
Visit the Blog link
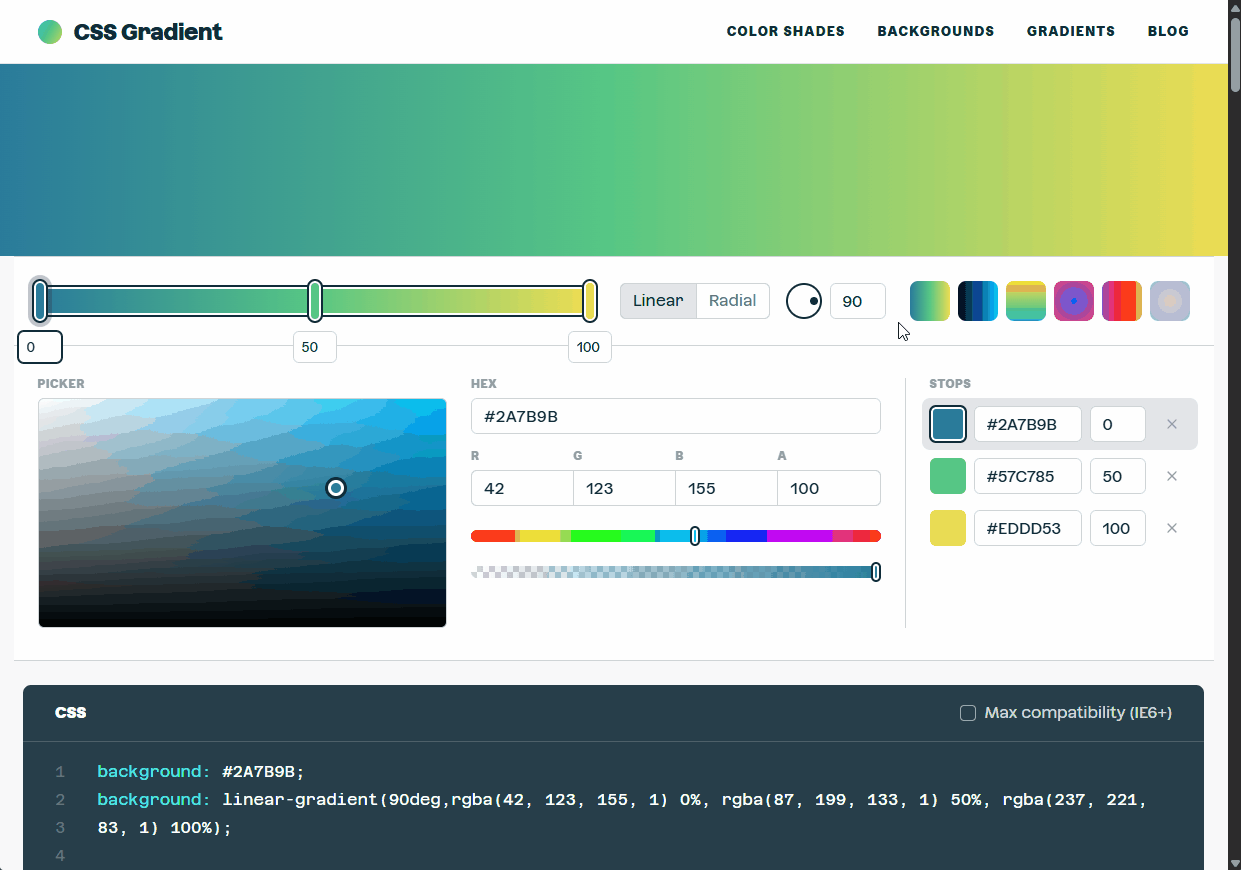pos(1168,31)
